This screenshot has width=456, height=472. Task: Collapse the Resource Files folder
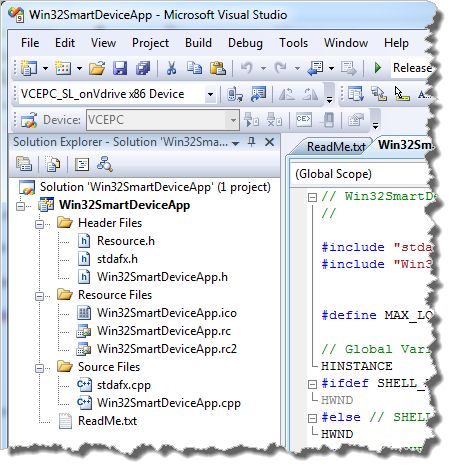39,296
